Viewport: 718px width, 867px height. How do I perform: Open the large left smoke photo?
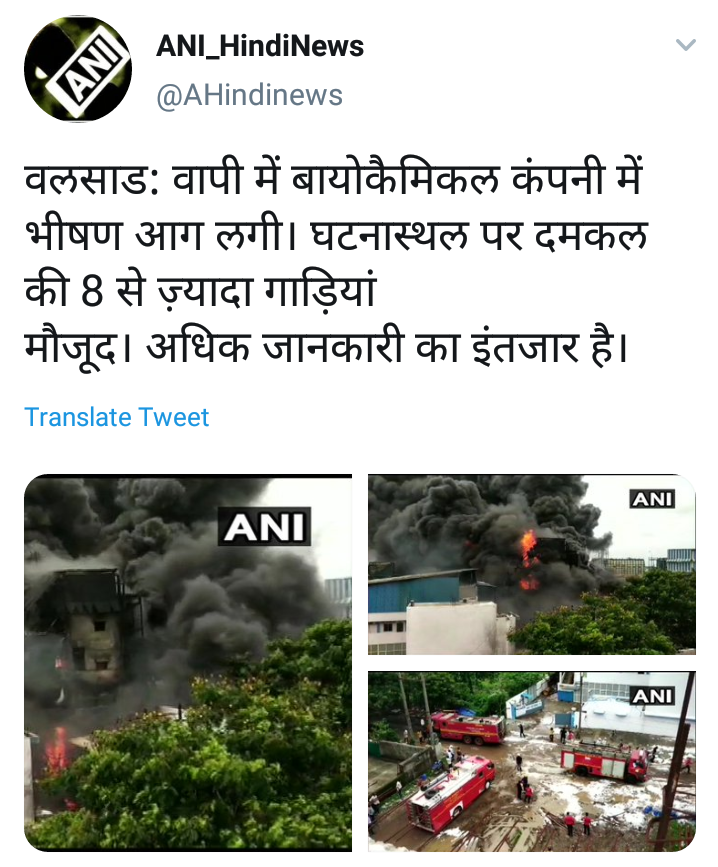(188, 662)
